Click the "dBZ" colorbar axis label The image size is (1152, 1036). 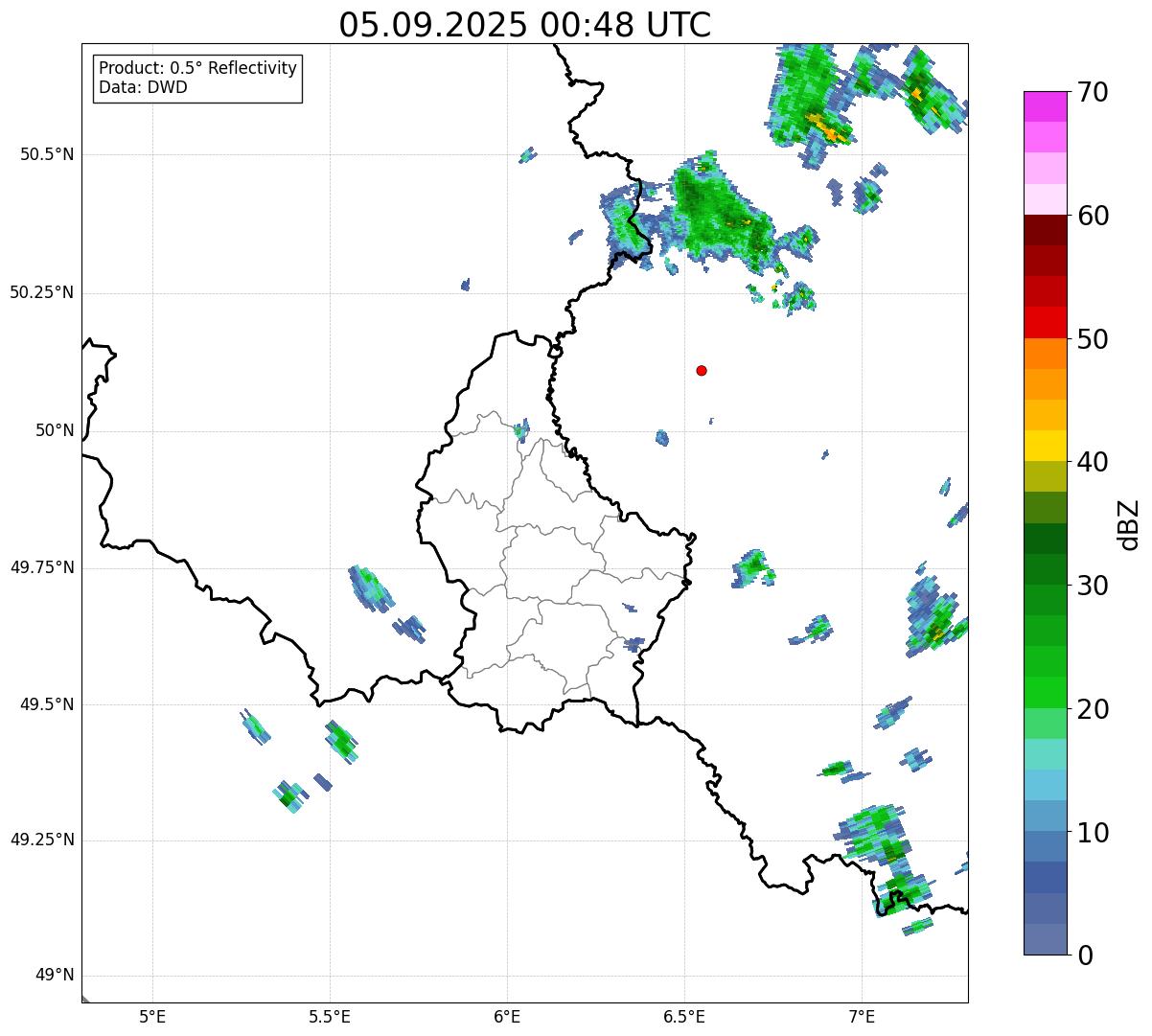1129,524
